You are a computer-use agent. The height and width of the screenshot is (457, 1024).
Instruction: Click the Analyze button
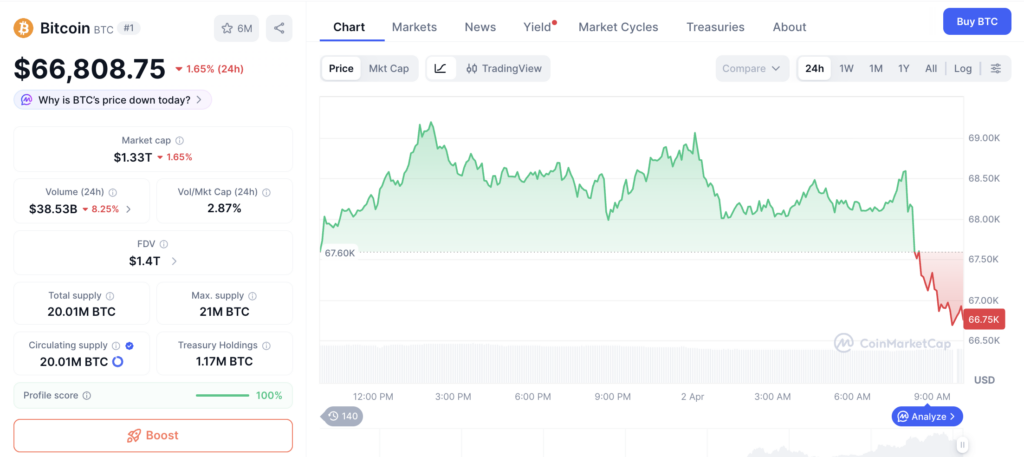pyautogui.click(x=927, y=416)
